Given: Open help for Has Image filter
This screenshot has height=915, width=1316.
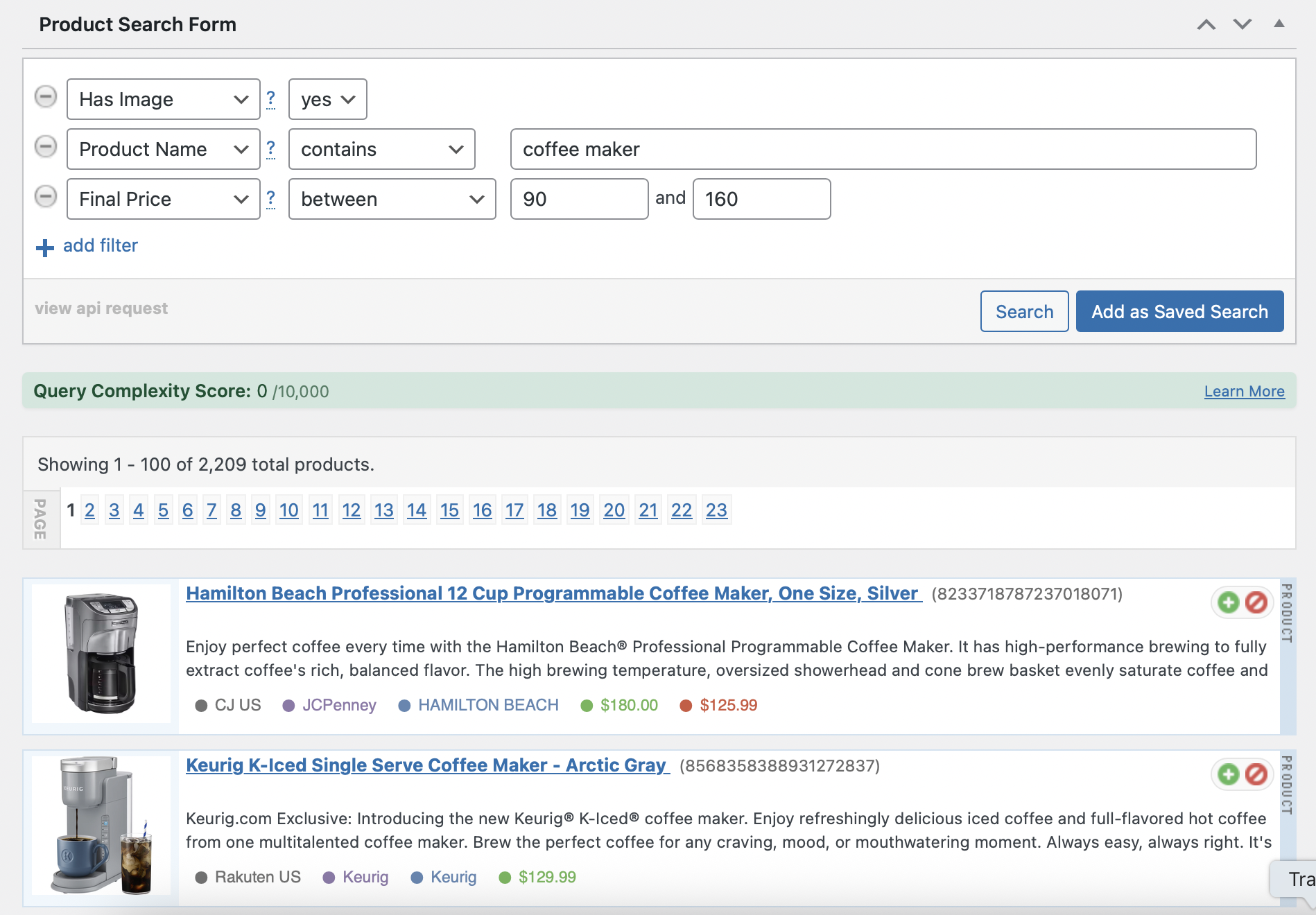Looking at the screenshot, I should pyautogui.click(x=271, y=99).
